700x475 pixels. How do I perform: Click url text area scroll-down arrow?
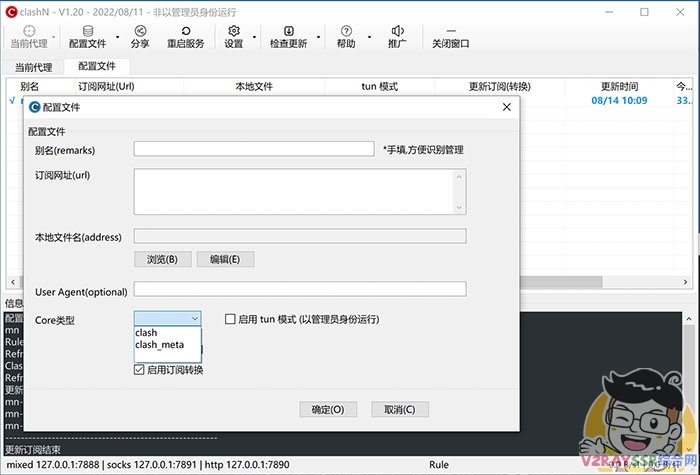(459, 208)
